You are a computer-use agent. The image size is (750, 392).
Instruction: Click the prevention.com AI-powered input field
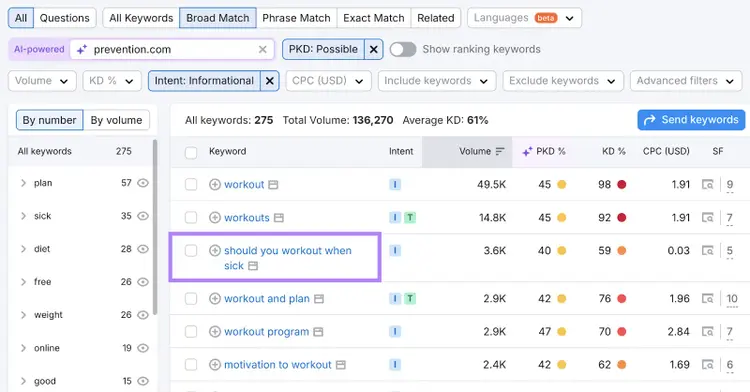click(x=172, y=49)
